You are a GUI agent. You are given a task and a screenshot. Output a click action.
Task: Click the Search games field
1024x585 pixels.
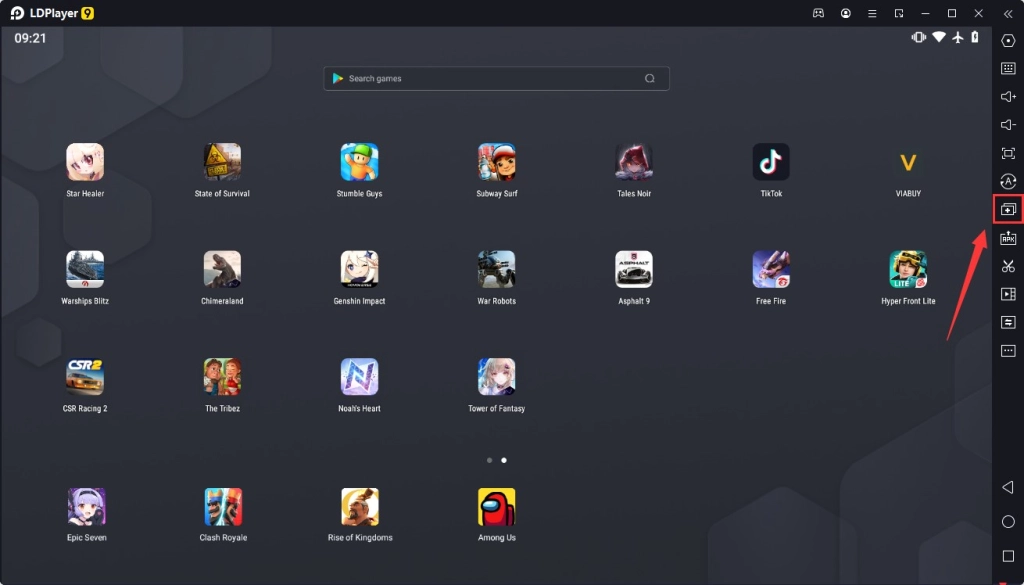click(496, 78)
